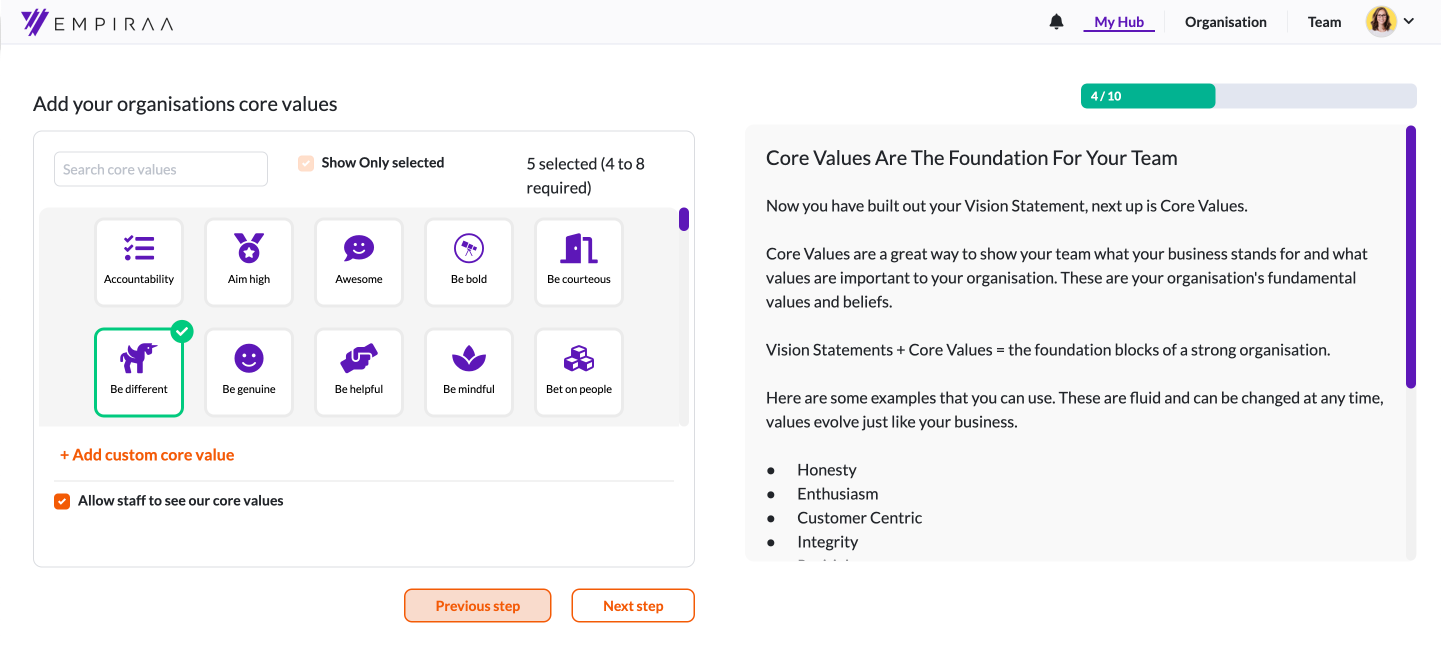Expand the user profile dropdown arrow
The image size is (1441, 647).
coord(1409,21)
